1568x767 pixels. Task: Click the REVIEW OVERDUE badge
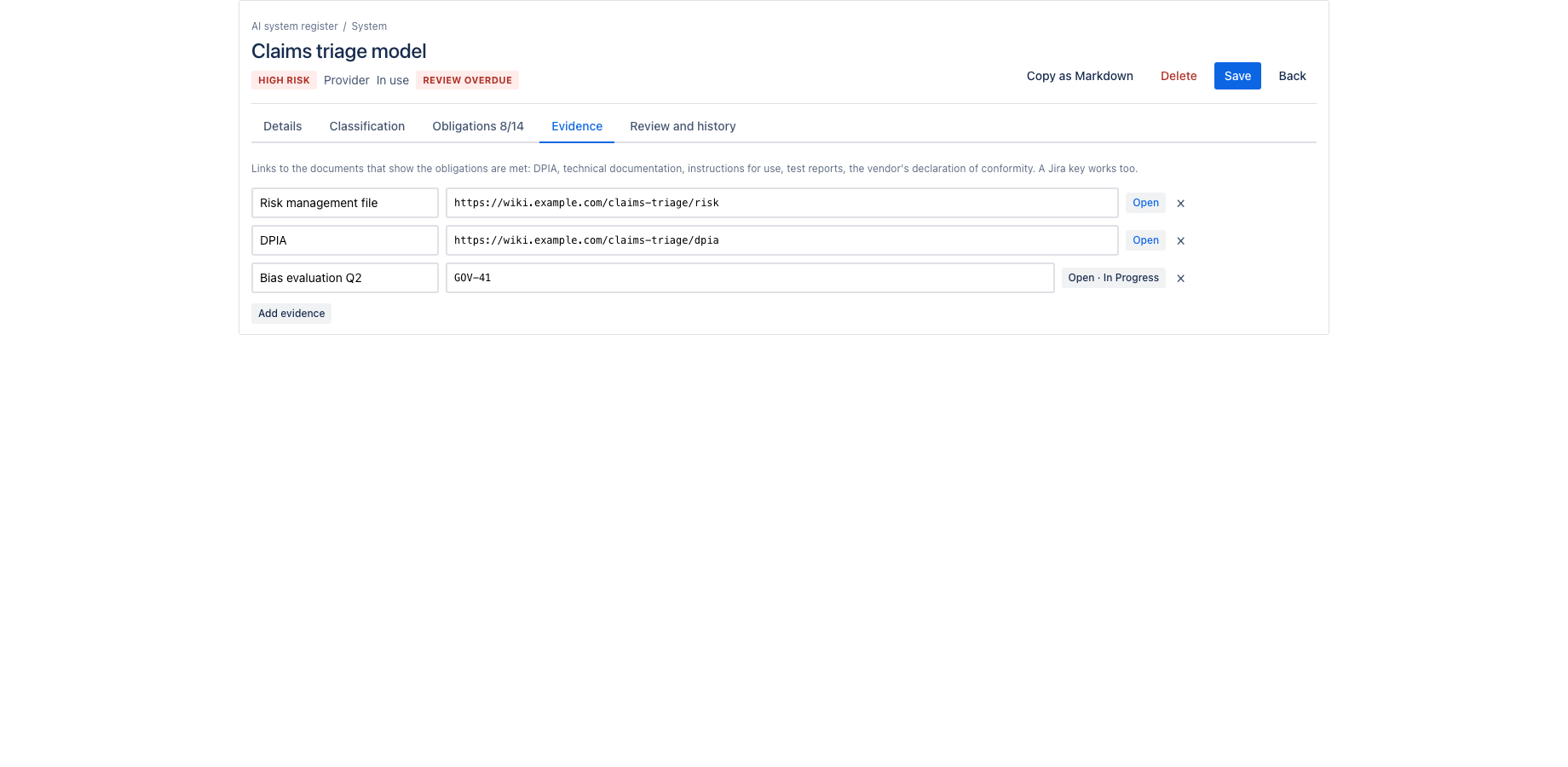467,80
